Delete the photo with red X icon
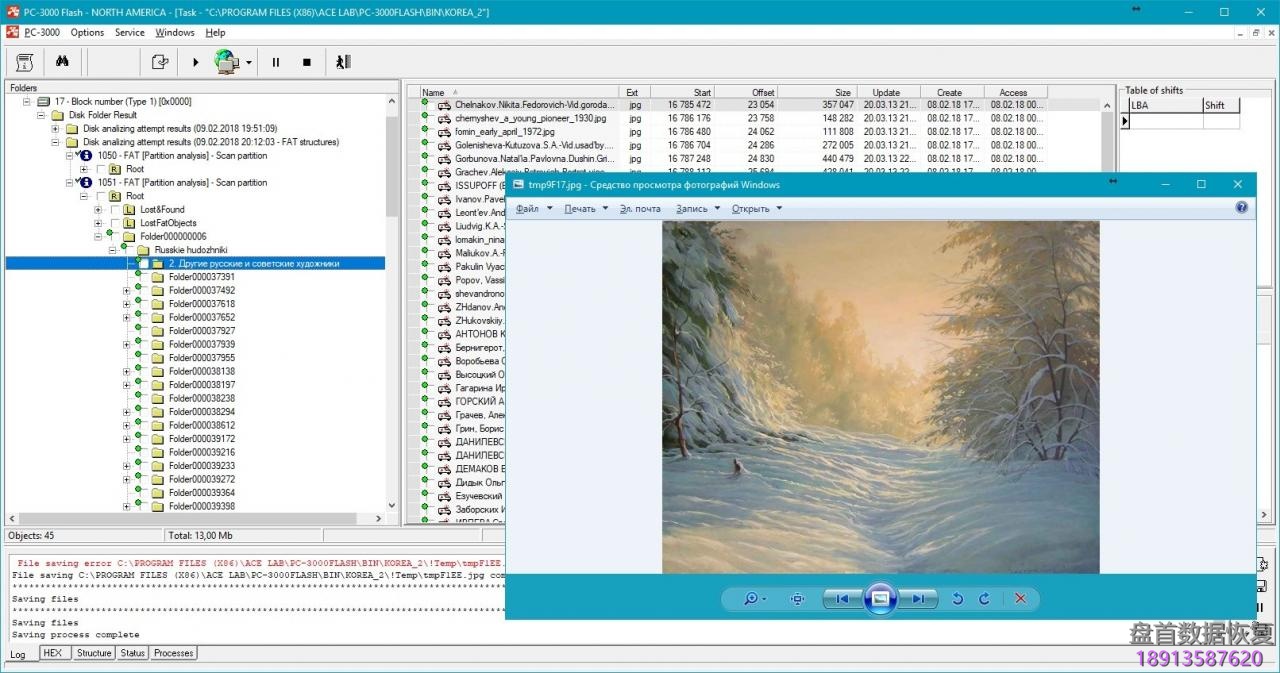 tap(1020, 599)
